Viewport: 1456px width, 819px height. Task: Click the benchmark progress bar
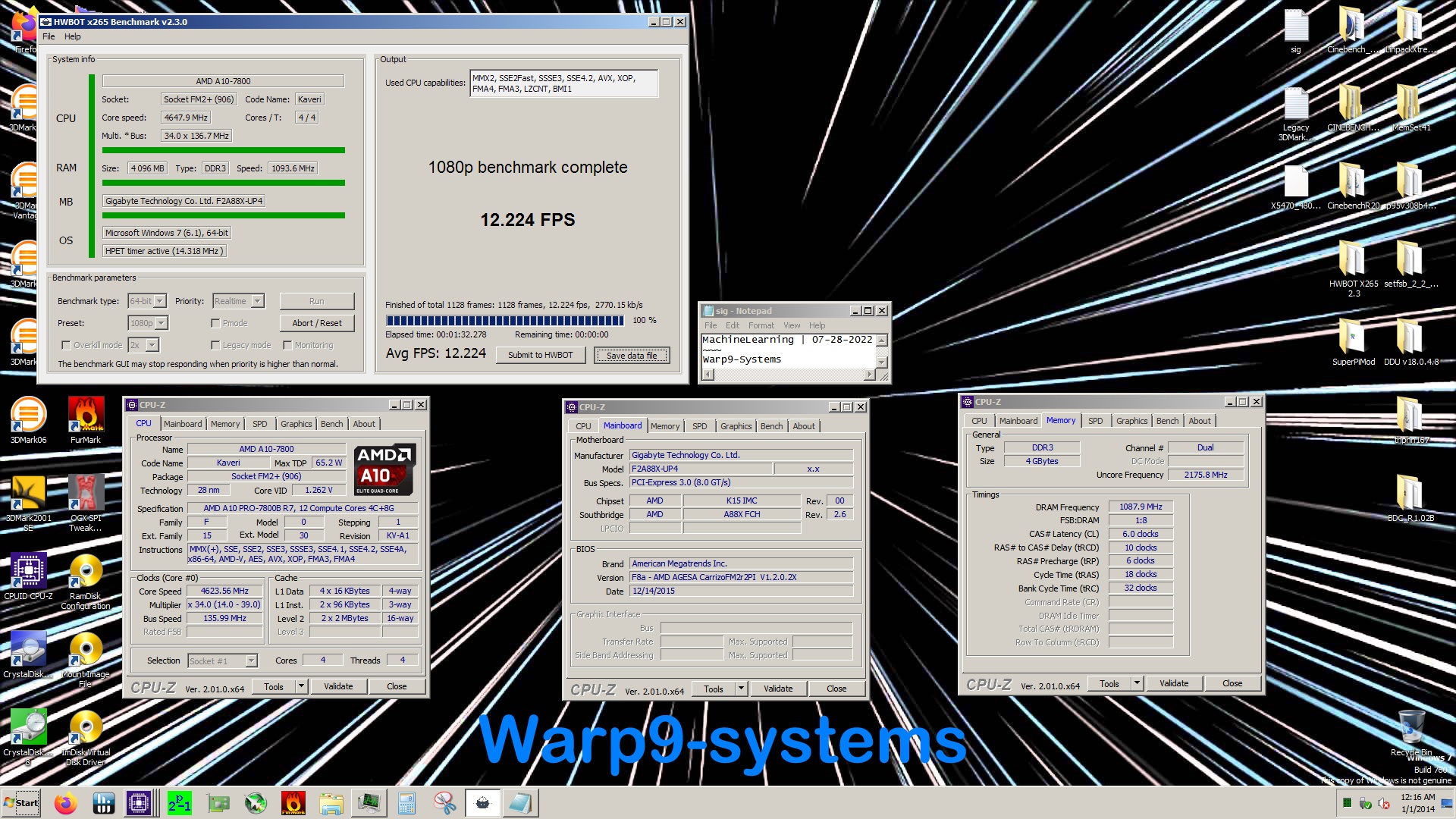point(505,320)
